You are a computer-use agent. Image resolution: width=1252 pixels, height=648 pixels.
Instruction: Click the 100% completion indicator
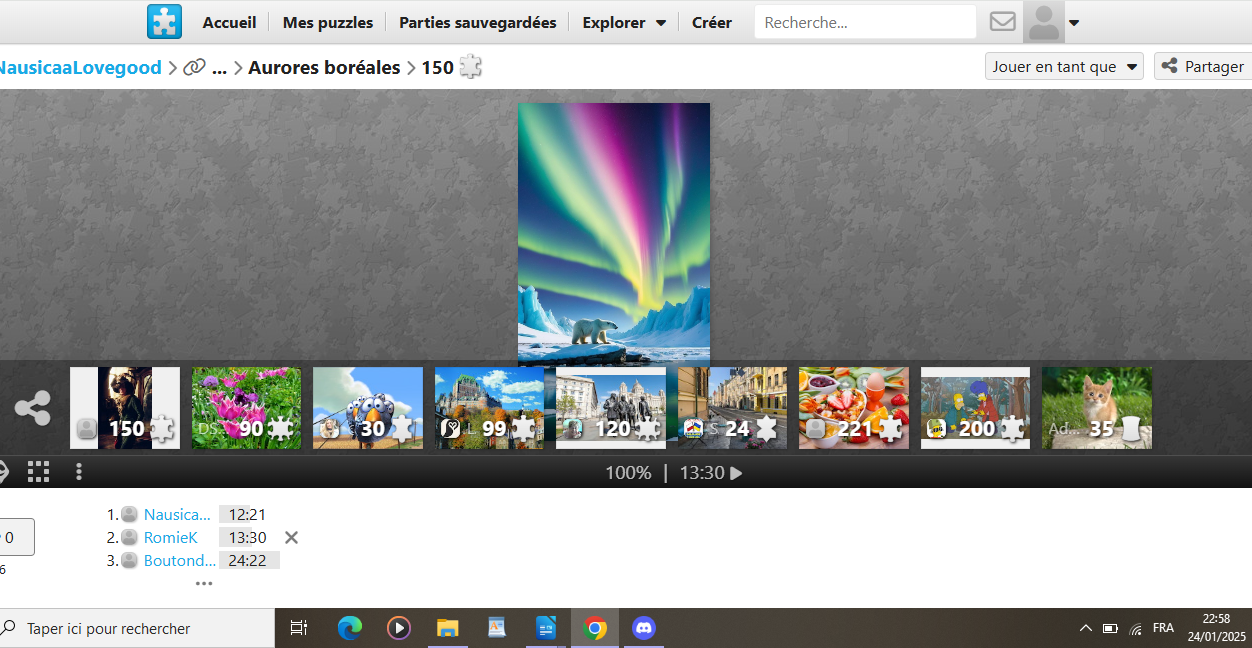628,472
